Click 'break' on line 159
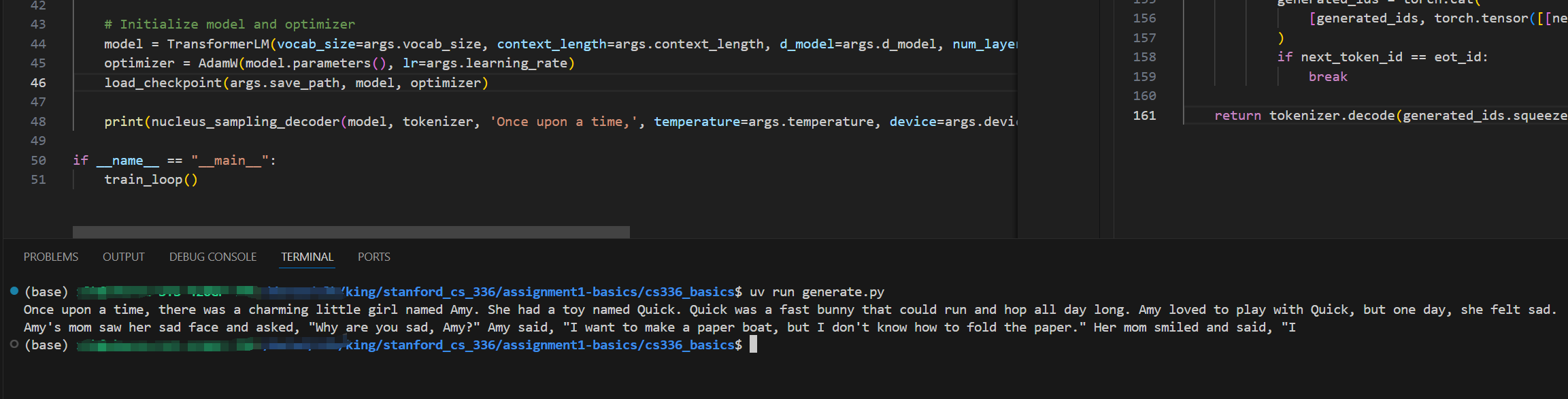Image resolution: width=1568 pixels, height=399 pixels. (1328, 76)
